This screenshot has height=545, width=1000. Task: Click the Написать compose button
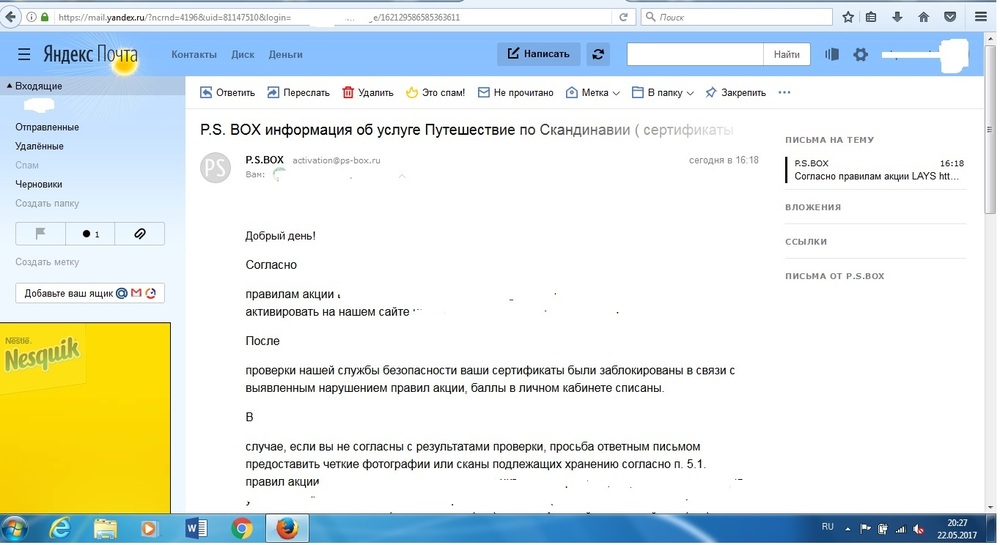coord(538,54)
